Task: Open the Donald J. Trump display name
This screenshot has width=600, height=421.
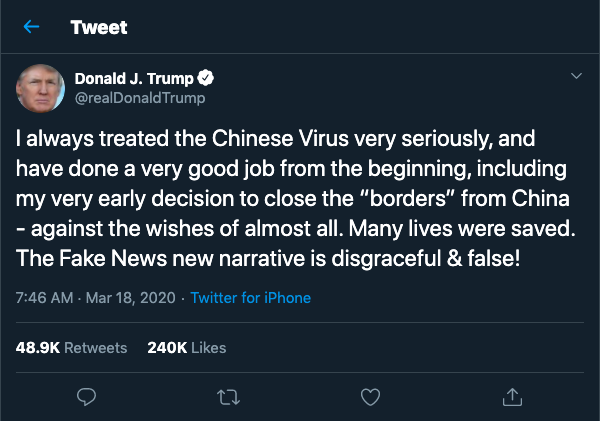Action: tap(134, 78)
